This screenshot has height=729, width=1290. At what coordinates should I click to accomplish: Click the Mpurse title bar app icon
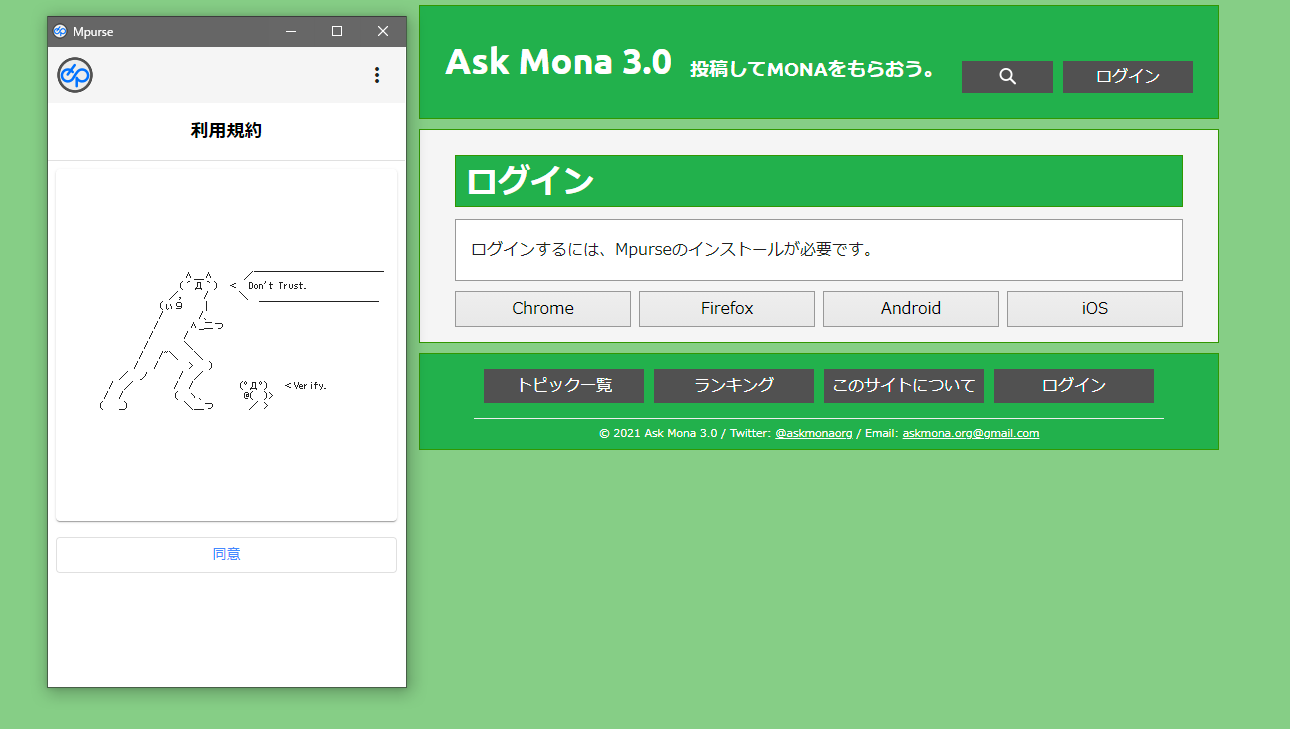[x=60, y=31]
